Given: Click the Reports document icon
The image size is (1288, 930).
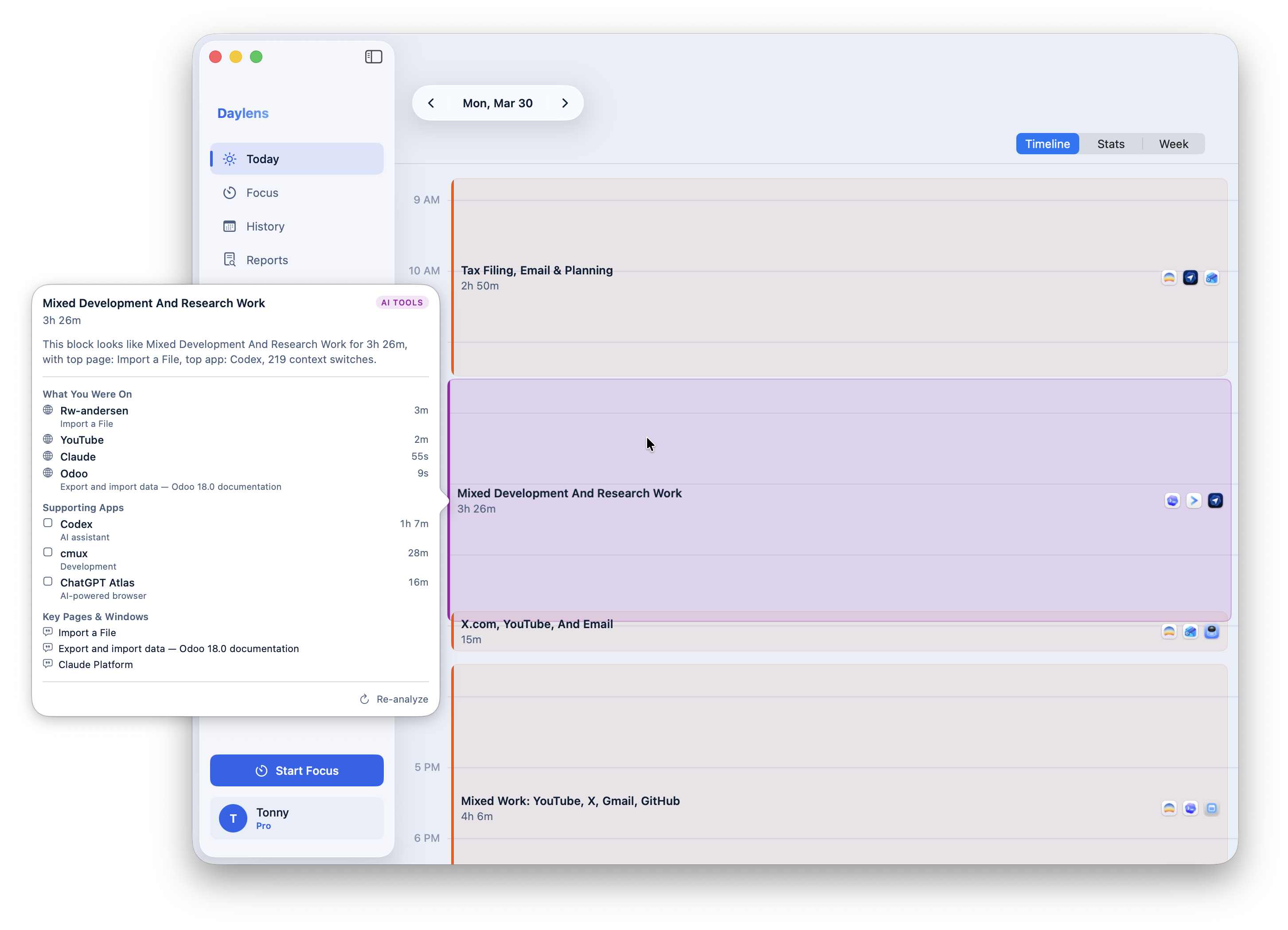Looking at the screenshot, I should (x=230, y=260).
